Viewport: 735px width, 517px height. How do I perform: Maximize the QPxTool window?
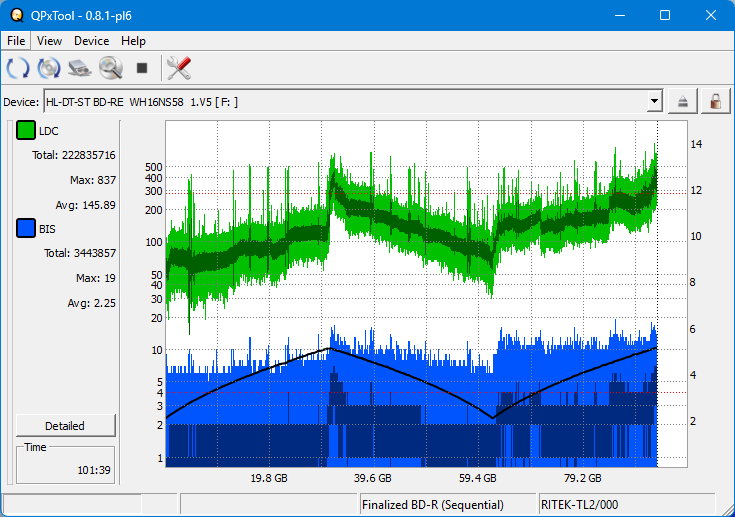point(665,15)
